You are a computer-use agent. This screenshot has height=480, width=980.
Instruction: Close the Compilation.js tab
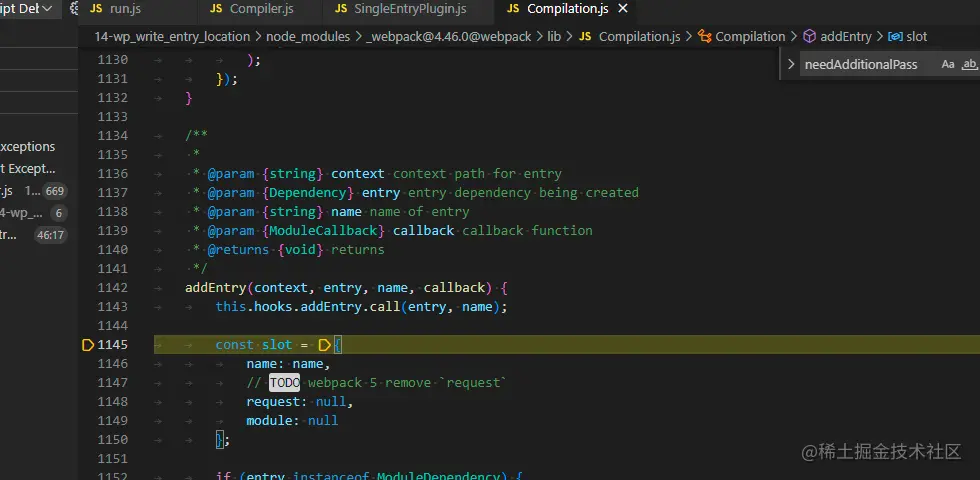(622, 9)
